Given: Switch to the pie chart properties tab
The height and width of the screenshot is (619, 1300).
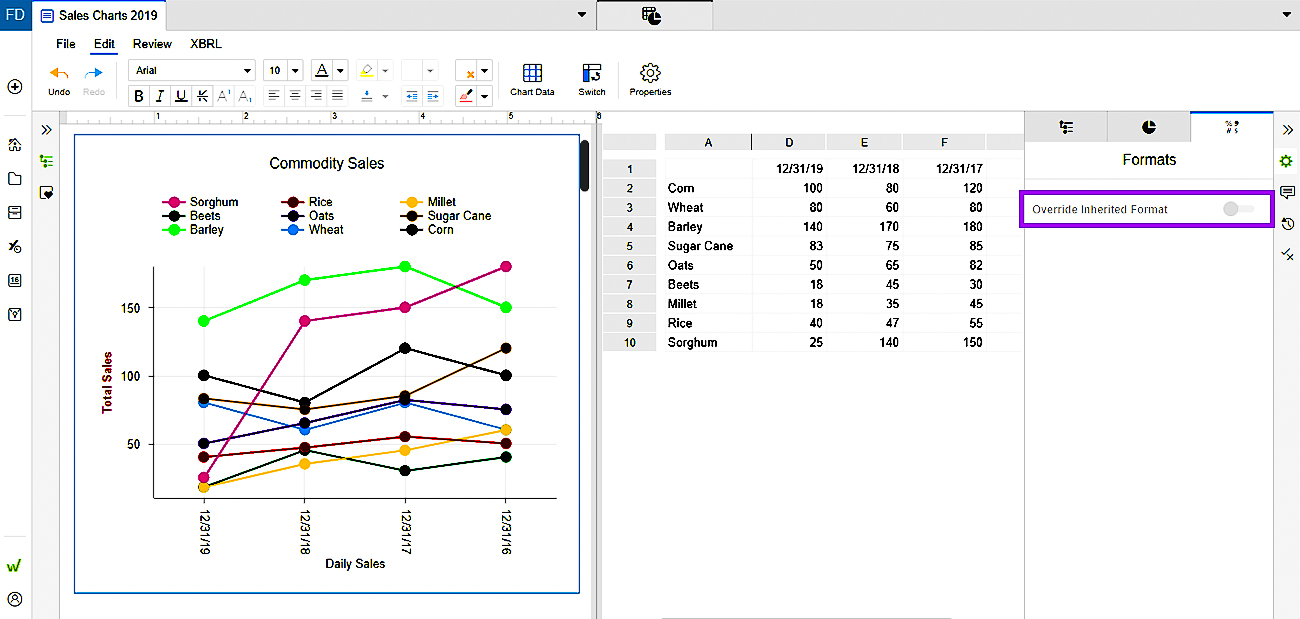Looking at the screenshot, I should [x=1148, y=127].
